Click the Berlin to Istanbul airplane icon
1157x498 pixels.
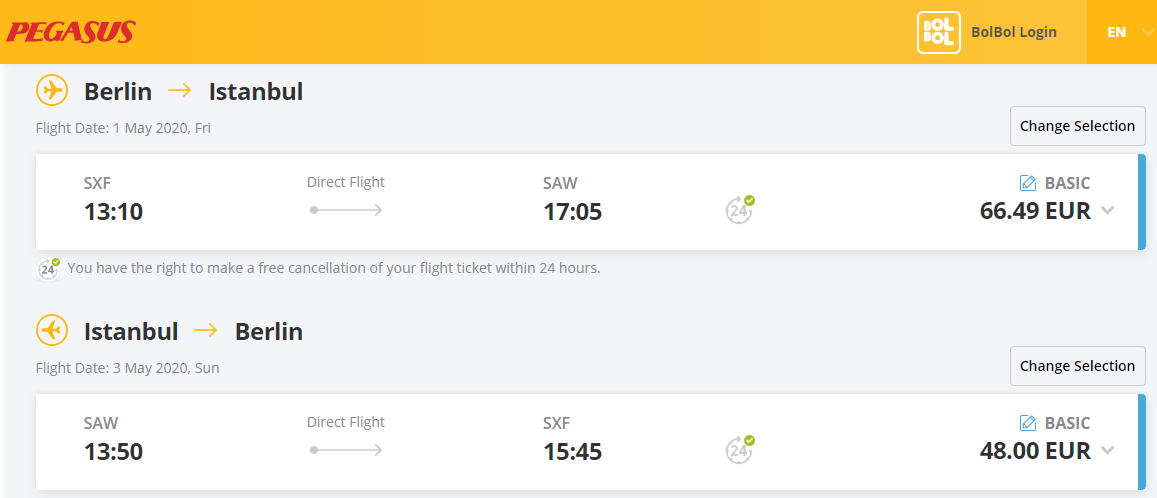tap(52, 91)
